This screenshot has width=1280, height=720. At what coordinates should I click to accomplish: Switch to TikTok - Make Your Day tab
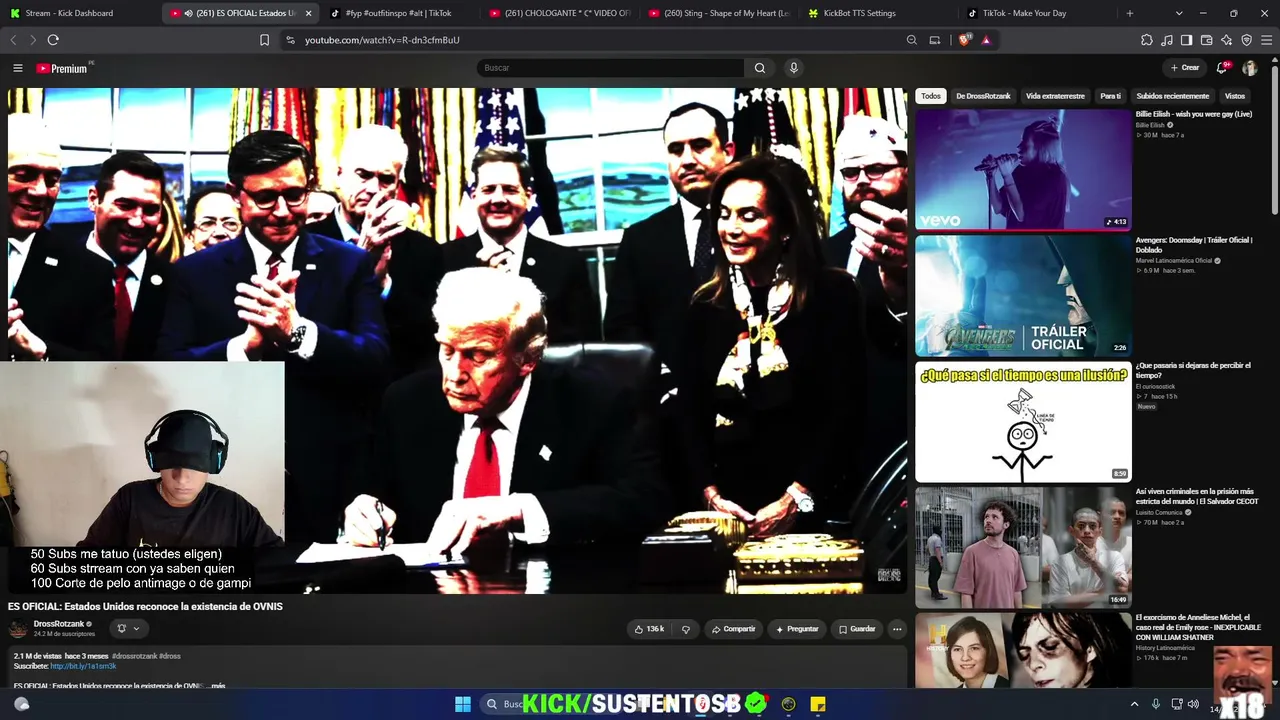pos(1038,13)
